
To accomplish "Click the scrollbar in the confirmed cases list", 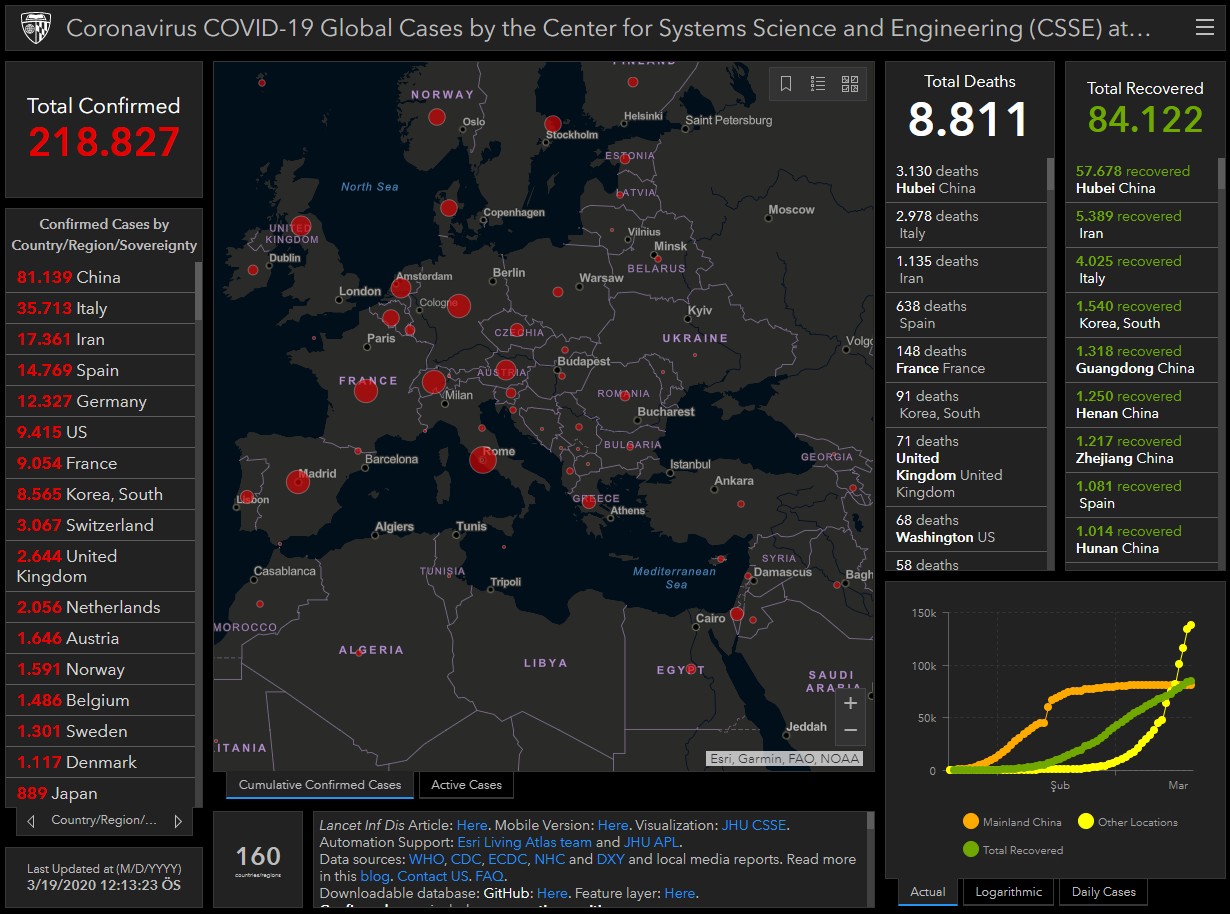I will pyautogui.click(x=198, y=291).
